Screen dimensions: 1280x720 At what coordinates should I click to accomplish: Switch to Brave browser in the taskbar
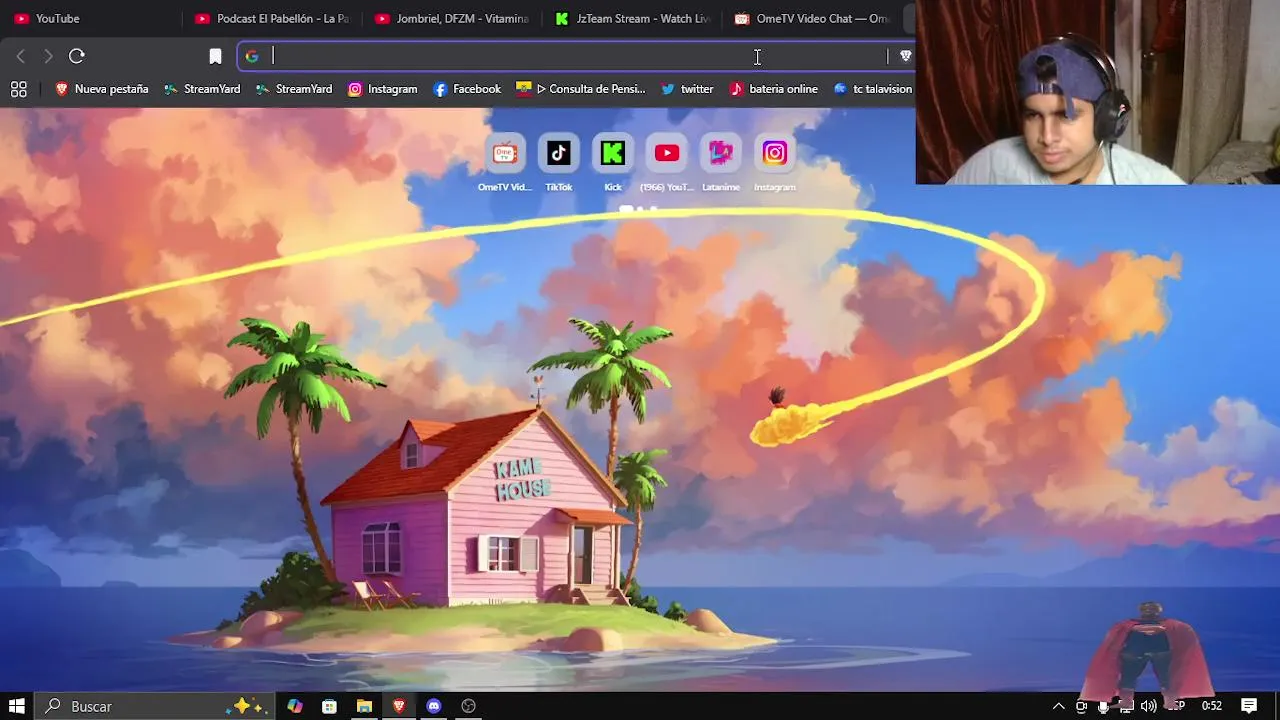click(x=399, y=706)
